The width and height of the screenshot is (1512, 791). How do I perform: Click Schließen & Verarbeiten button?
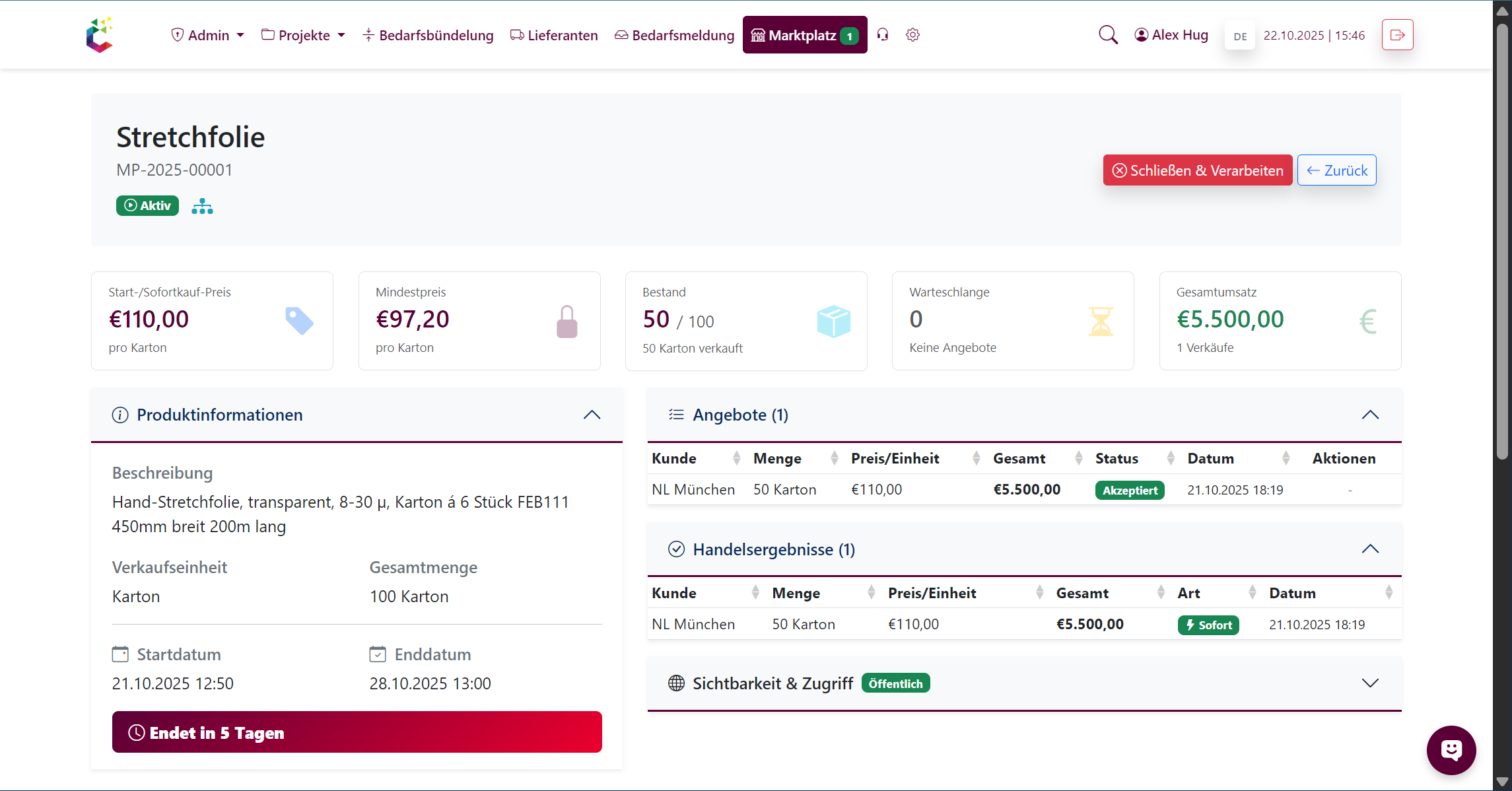point(1197,170)
